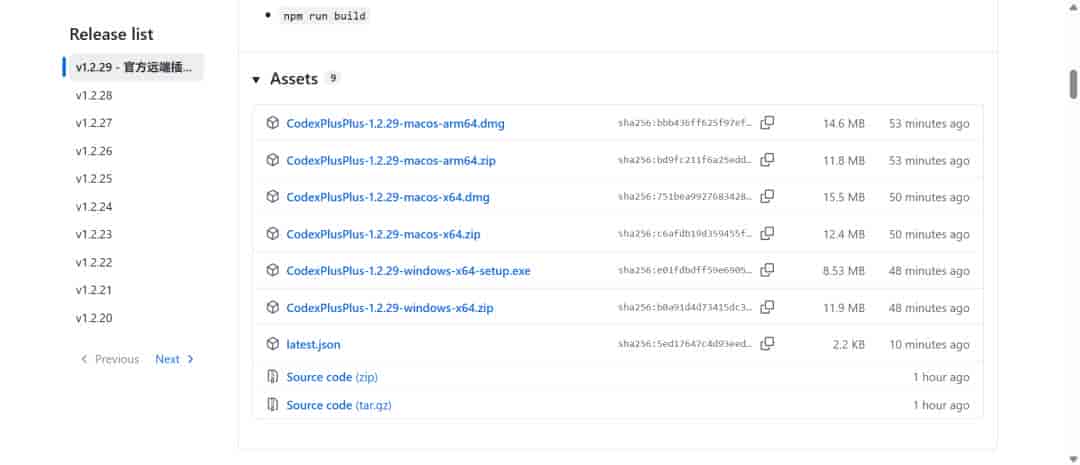Screen dimensions: 1080x465
Task: Select release v1.2.24 in Release list
Action: (94, 207)
